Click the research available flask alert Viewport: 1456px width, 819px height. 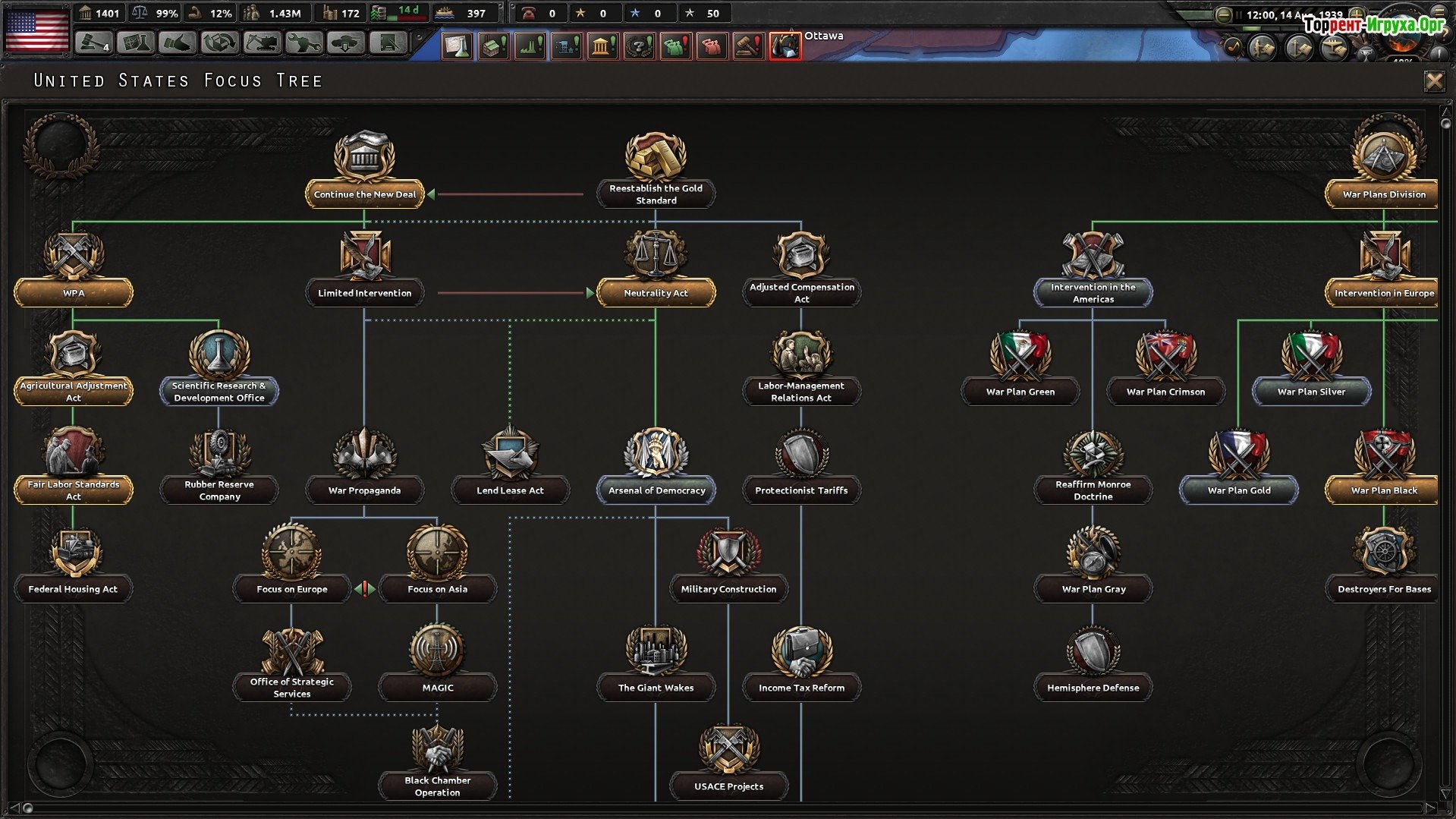click(458, 46)
